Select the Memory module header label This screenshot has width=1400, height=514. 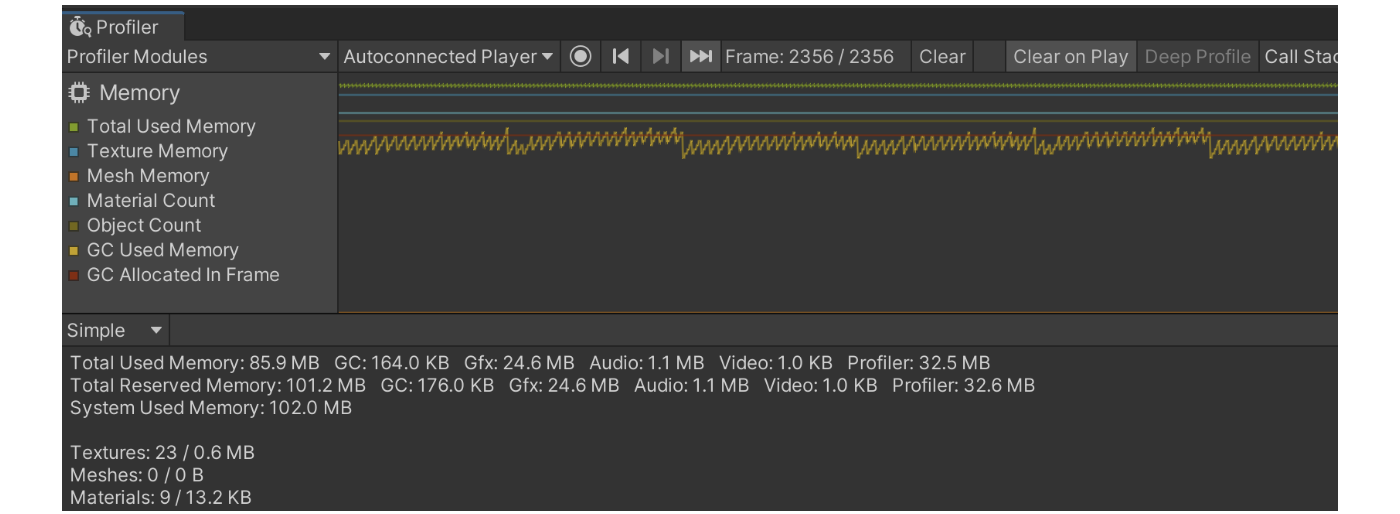point(139,93)
